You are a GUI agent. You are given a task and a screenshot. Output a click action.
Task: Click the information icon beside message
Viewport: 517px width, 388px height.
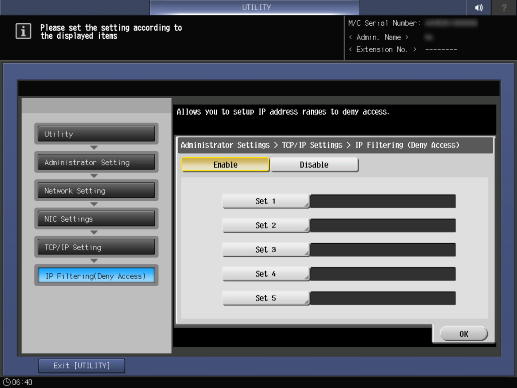tap(23, 31)
